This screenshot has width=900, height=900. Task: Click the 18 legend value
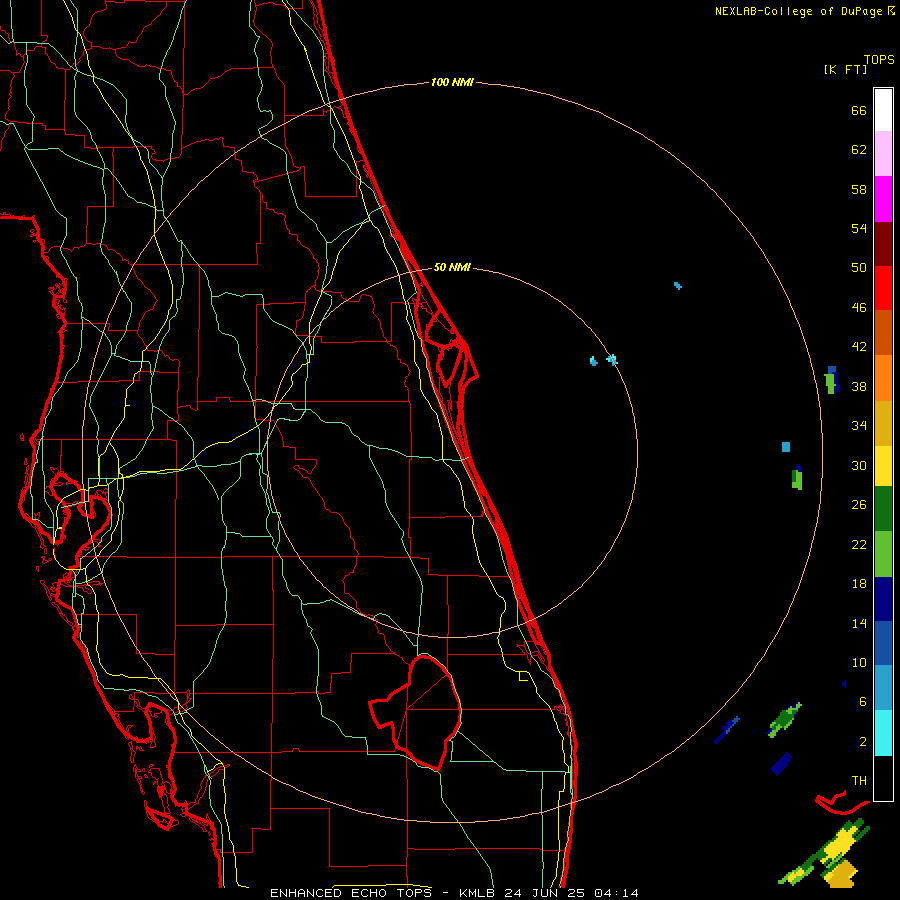pos(859,584)
